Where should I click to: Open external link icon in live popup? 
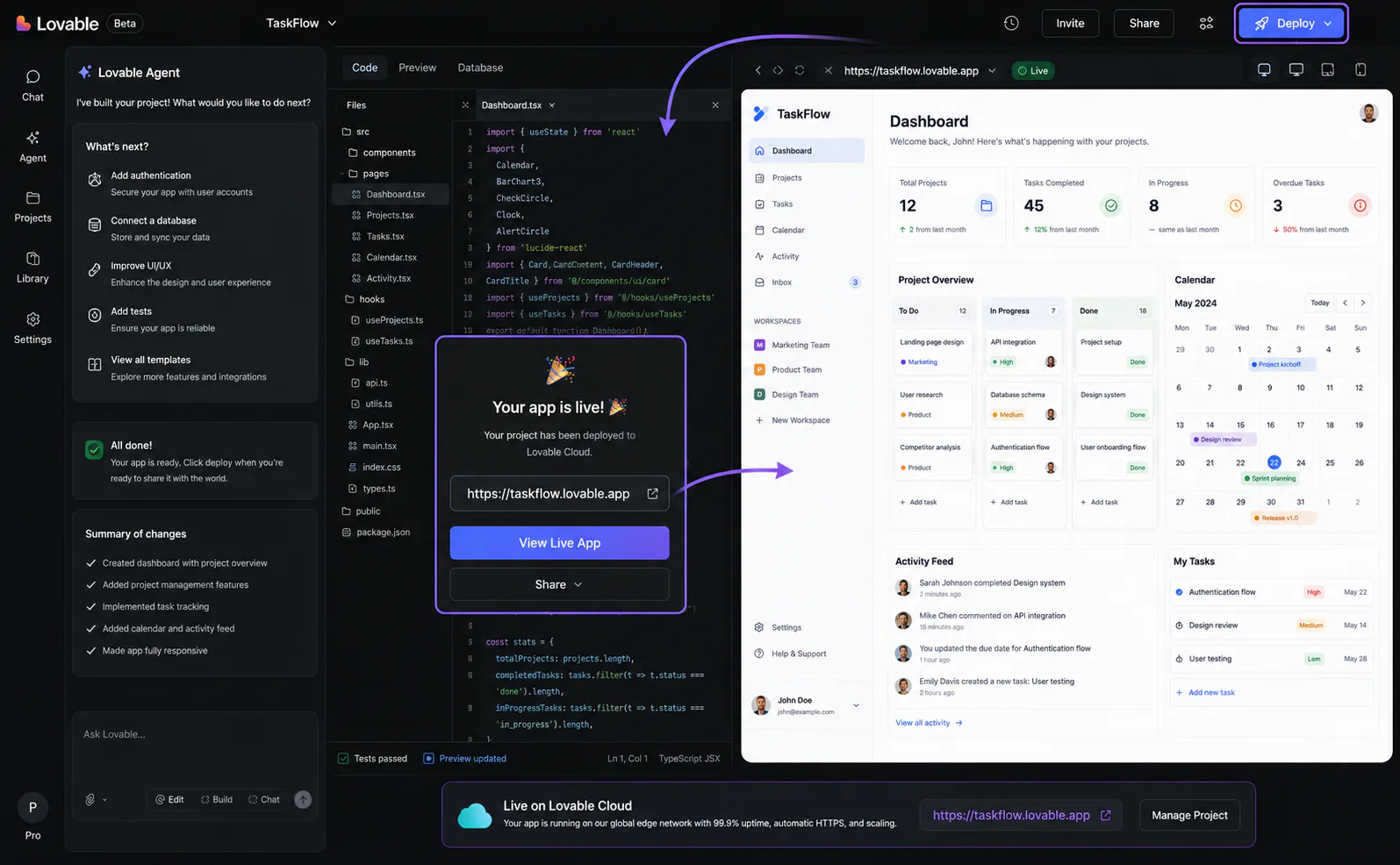pyautogui.click(x=652, y=494)
